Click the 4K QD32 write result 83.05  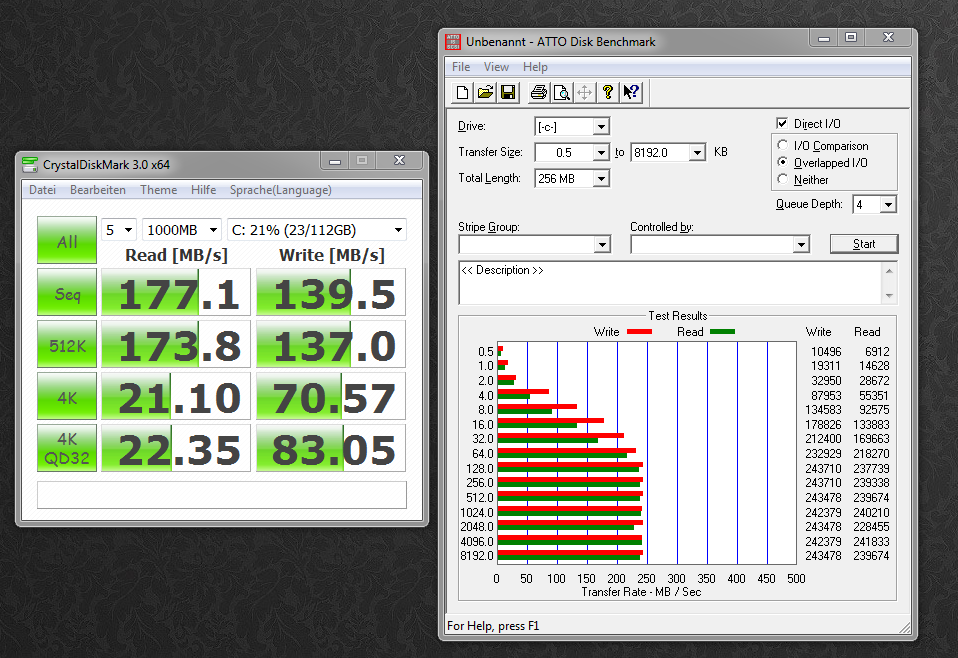(x=331, y=448)
